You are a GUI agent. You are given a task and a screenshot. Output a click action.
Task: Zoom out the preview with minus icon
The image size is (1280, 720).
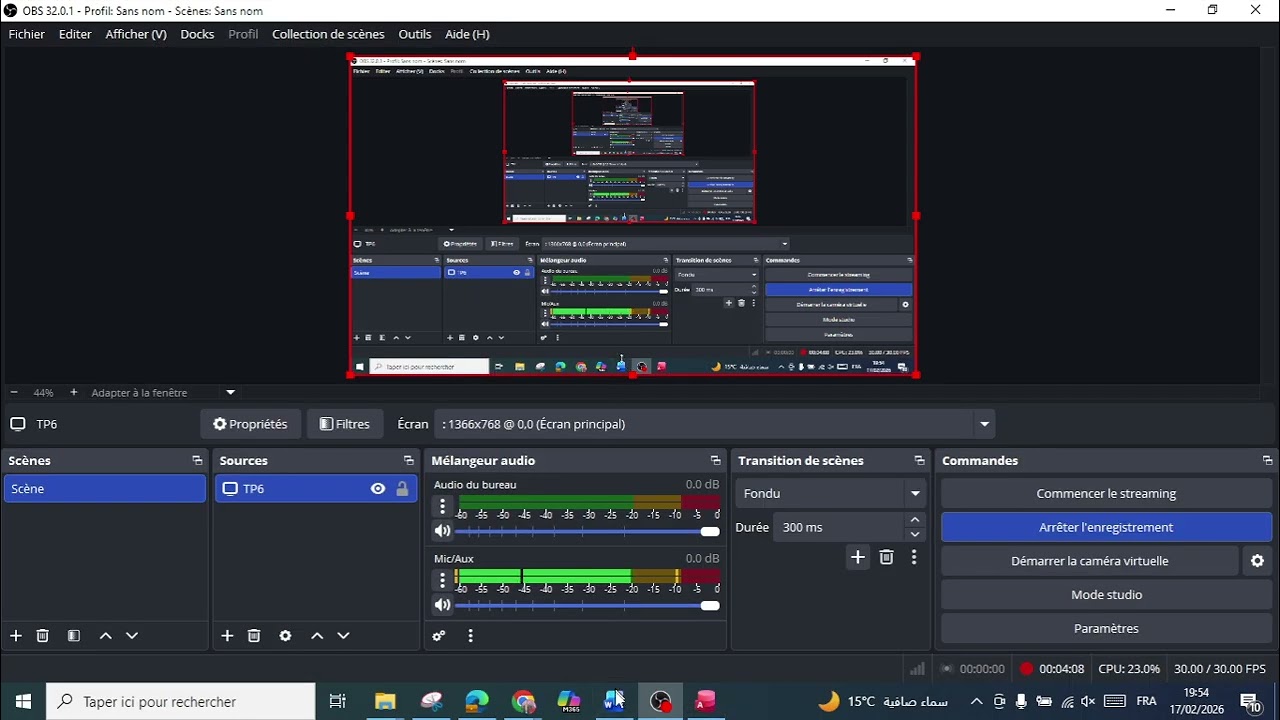14,393
